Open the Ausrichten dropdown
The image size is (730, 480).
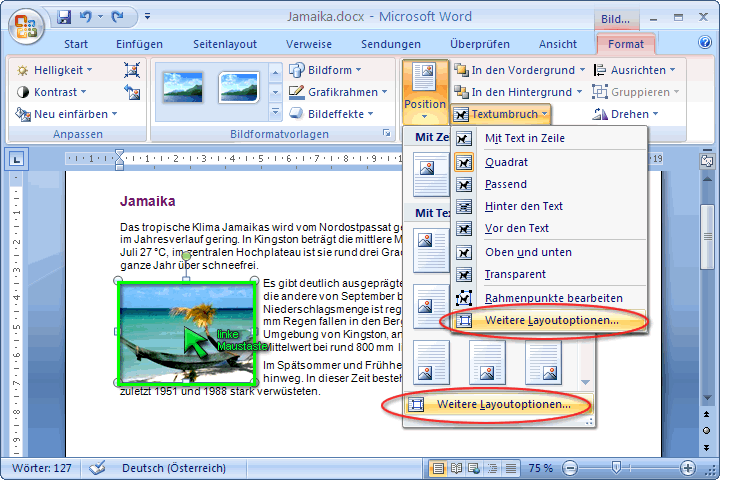point(636,70)
